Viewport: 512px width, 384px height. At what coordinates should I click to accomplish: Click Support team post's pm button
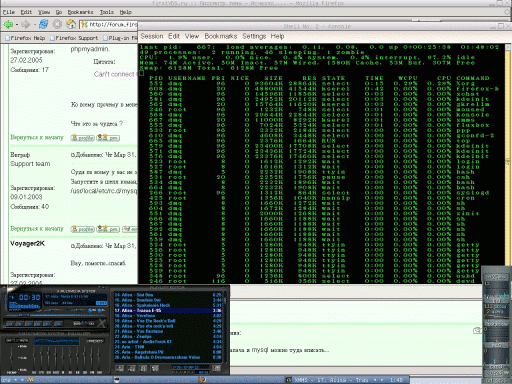[x=108, y=229]
